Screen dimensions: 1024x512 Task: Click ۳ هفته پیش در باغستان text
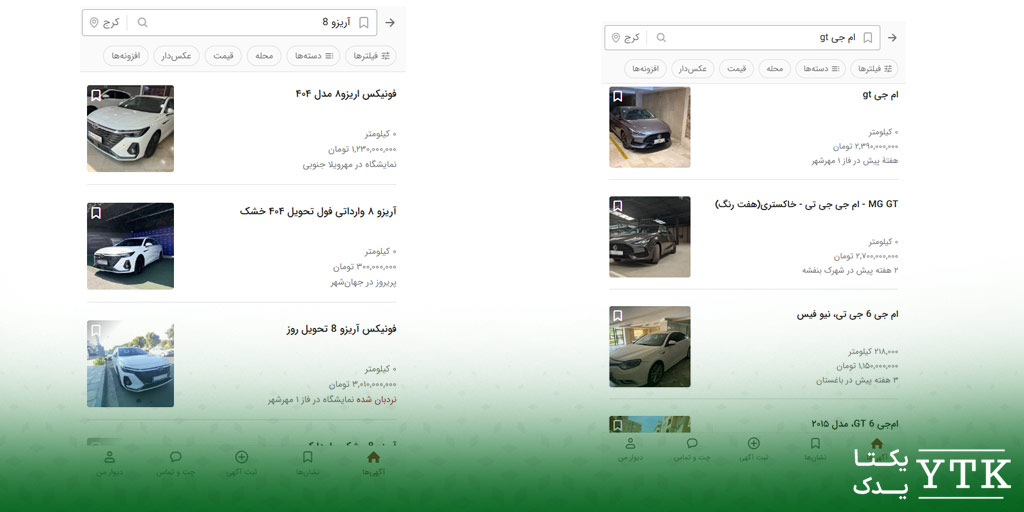[857, 381]
